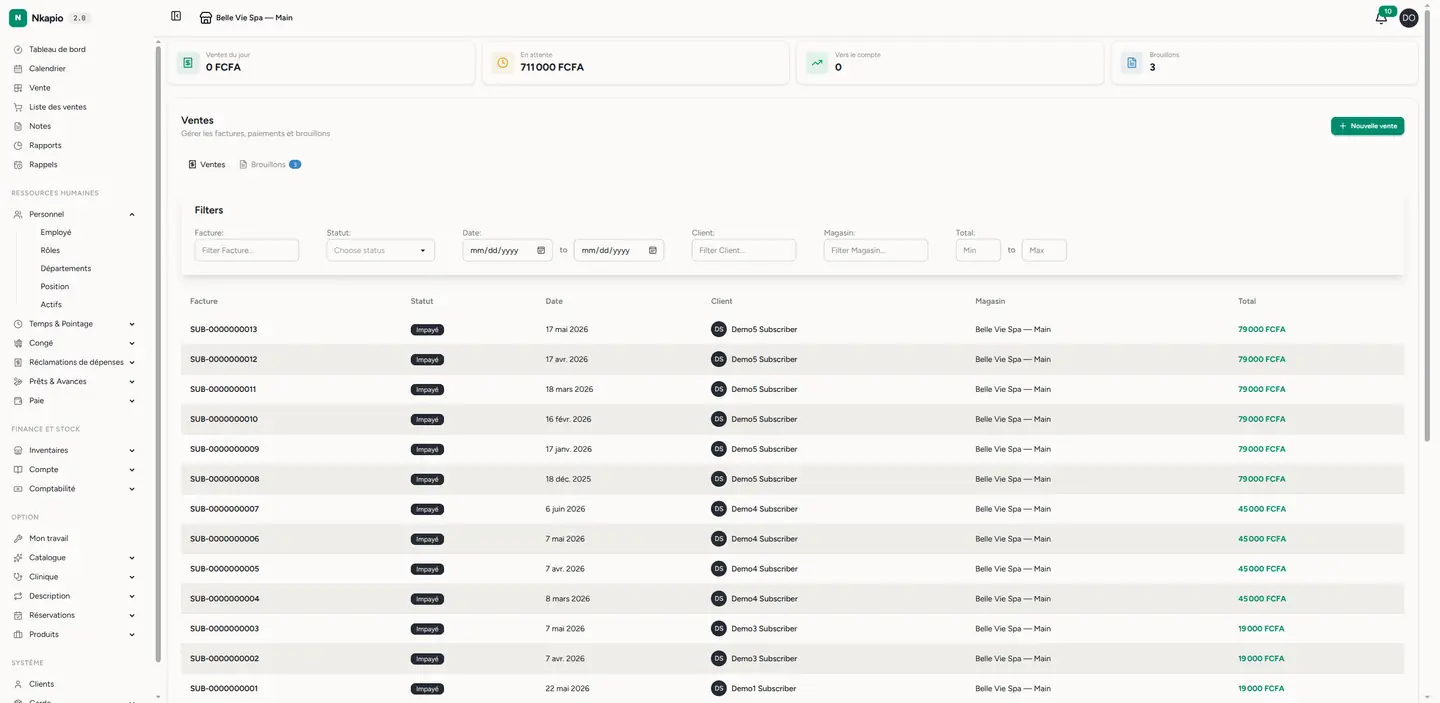Open the DO user avatar
The width and height of the screenshot is (1440, 703).
[1408, 18]
